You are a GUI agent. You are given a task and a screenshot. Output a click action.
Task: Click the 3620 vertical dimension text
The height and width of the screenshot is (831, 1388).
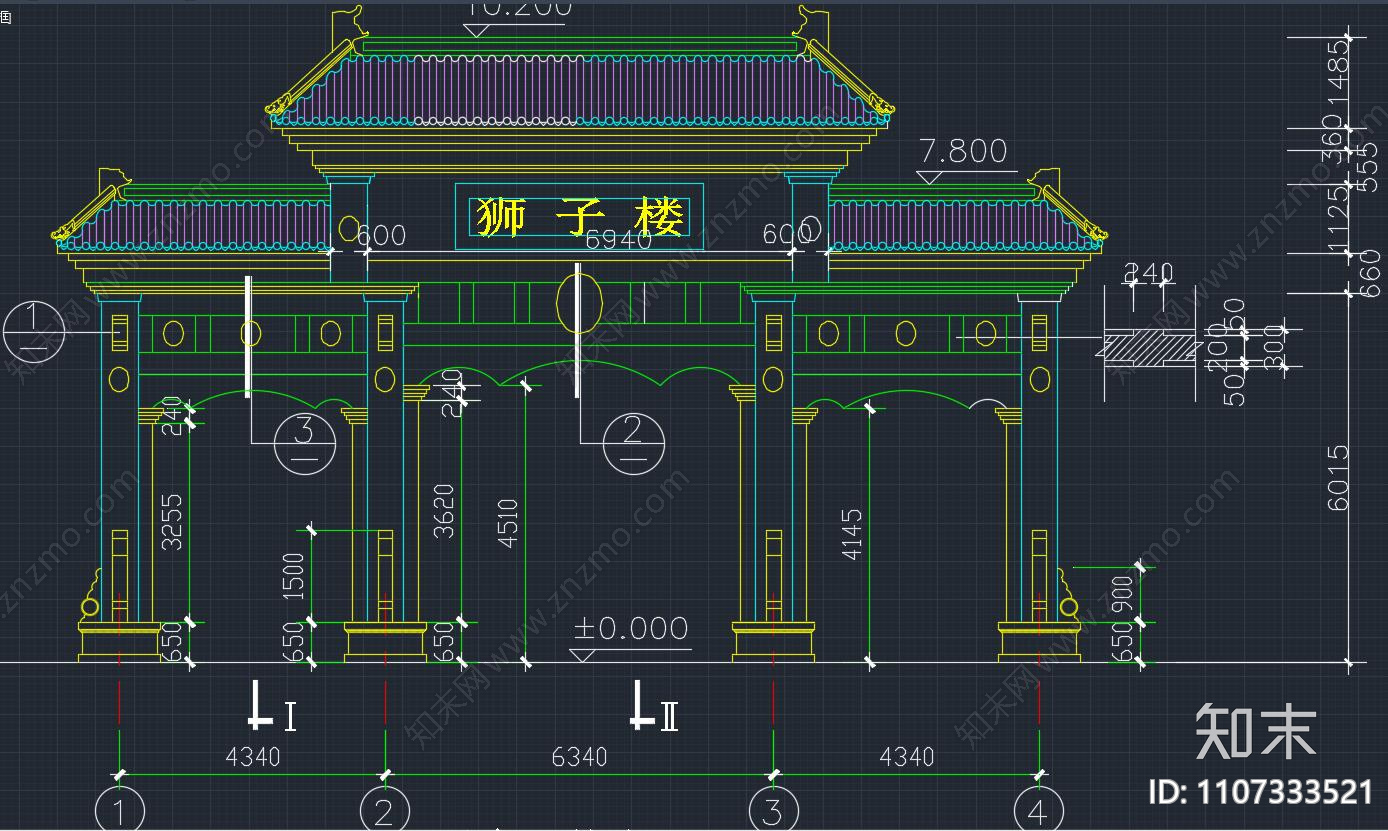click(x=444, y=511)
